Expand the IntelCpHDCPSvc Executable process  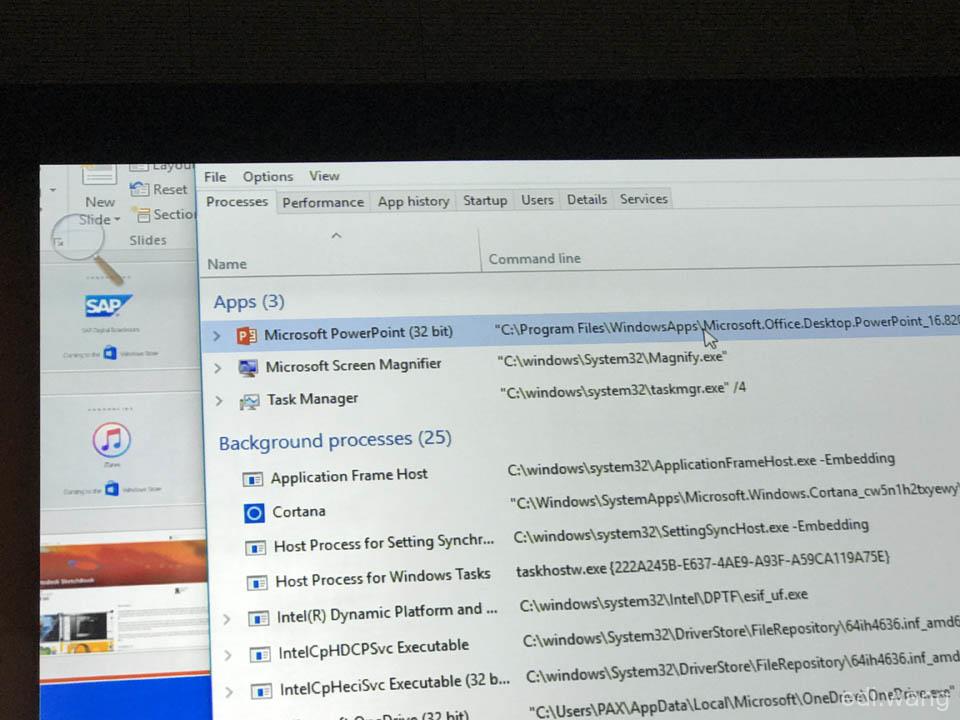point(228,656)
